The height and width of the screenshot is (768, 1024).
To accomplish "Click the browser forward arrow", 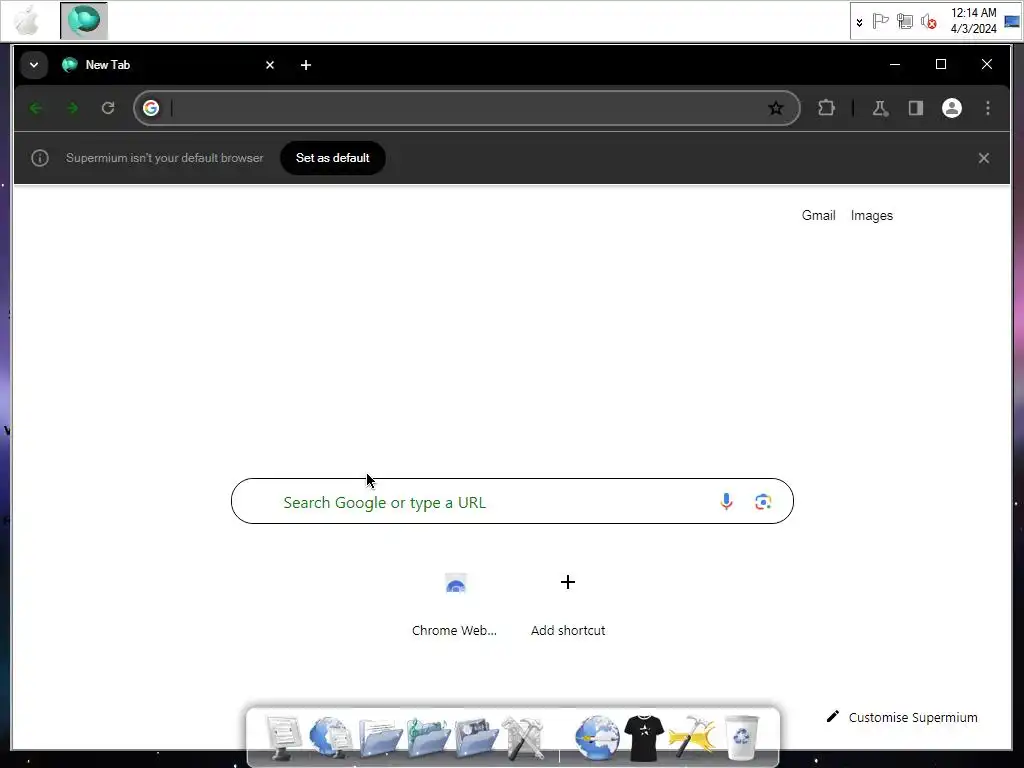I will pos(72,108).
